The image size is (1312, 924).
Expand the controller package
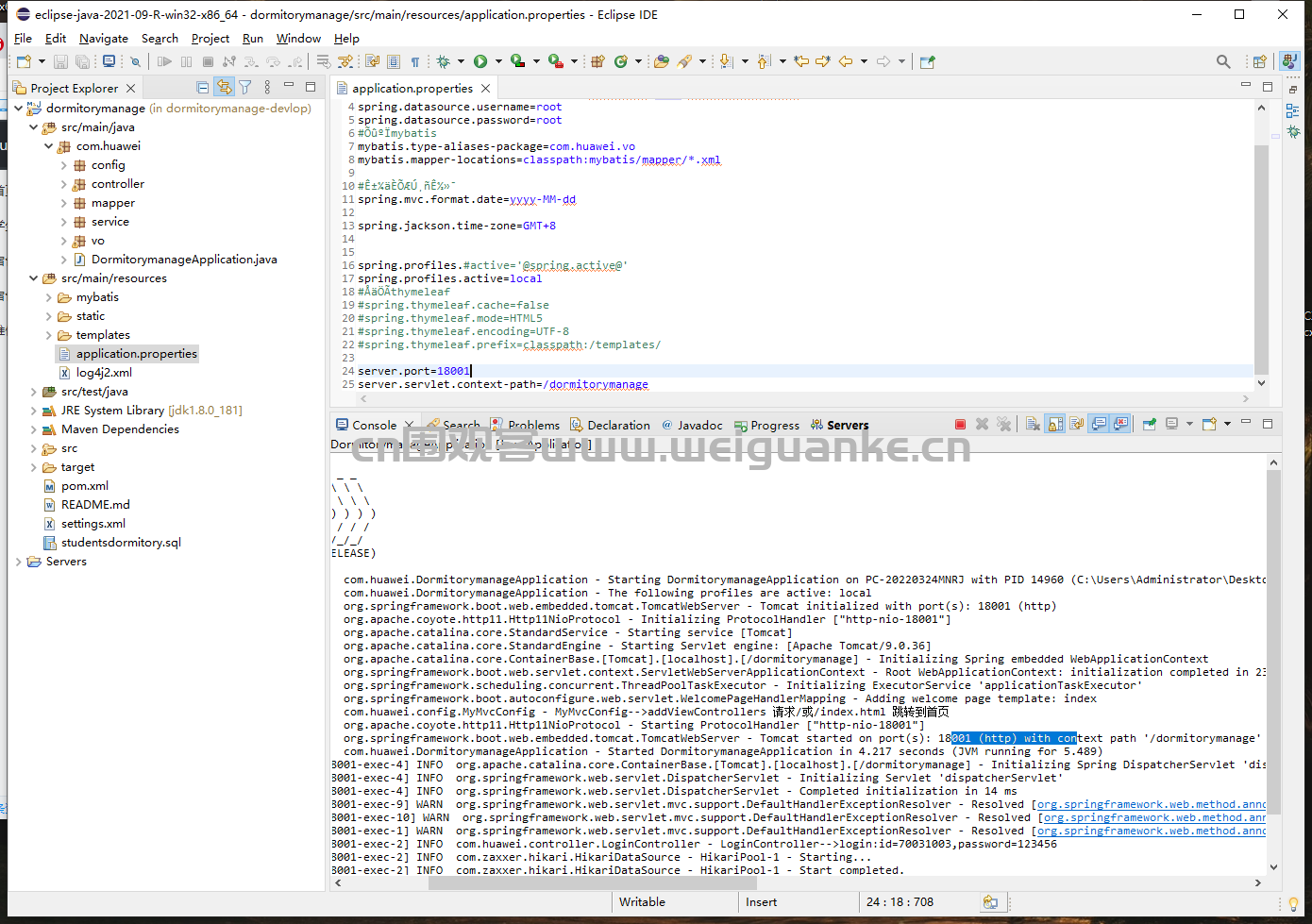point(64,184)
